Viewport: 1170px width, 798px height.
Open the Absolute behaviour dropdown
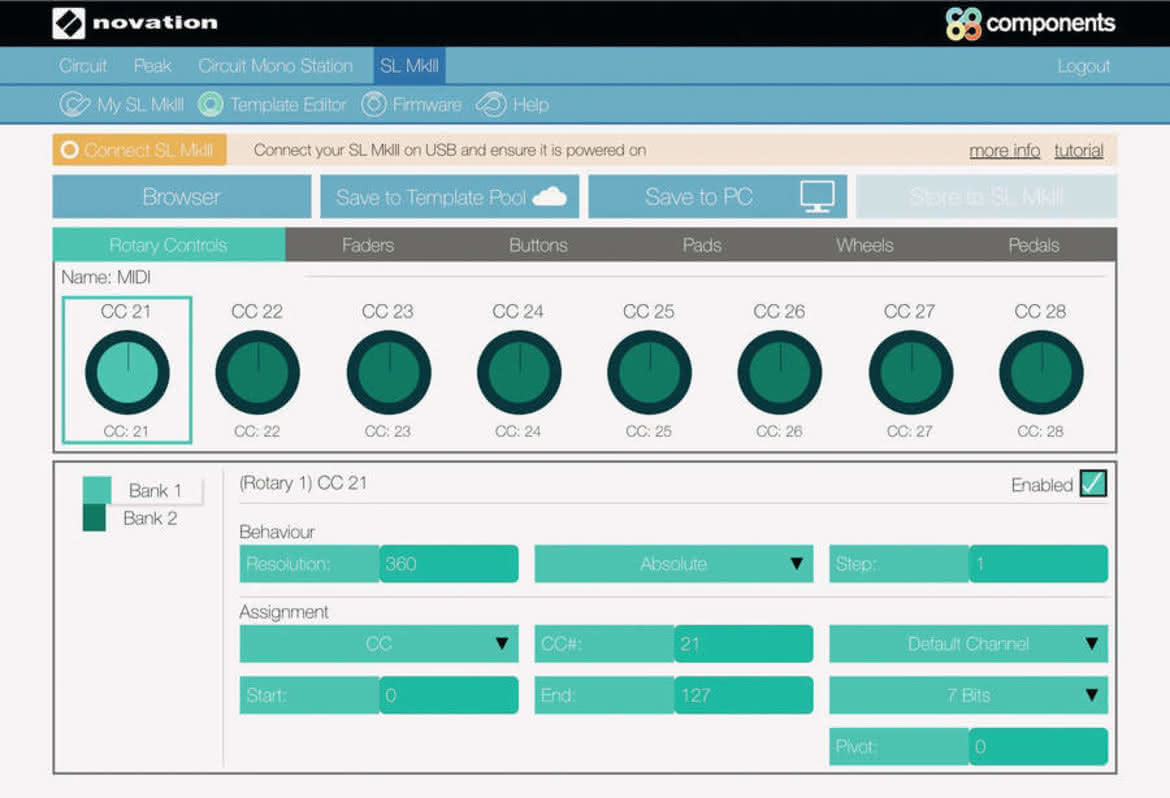[x=674, y=564]
